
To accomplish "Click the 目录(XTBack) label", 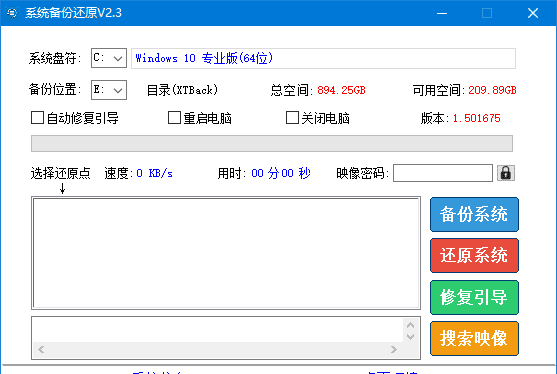I will (x=182, y=90).
